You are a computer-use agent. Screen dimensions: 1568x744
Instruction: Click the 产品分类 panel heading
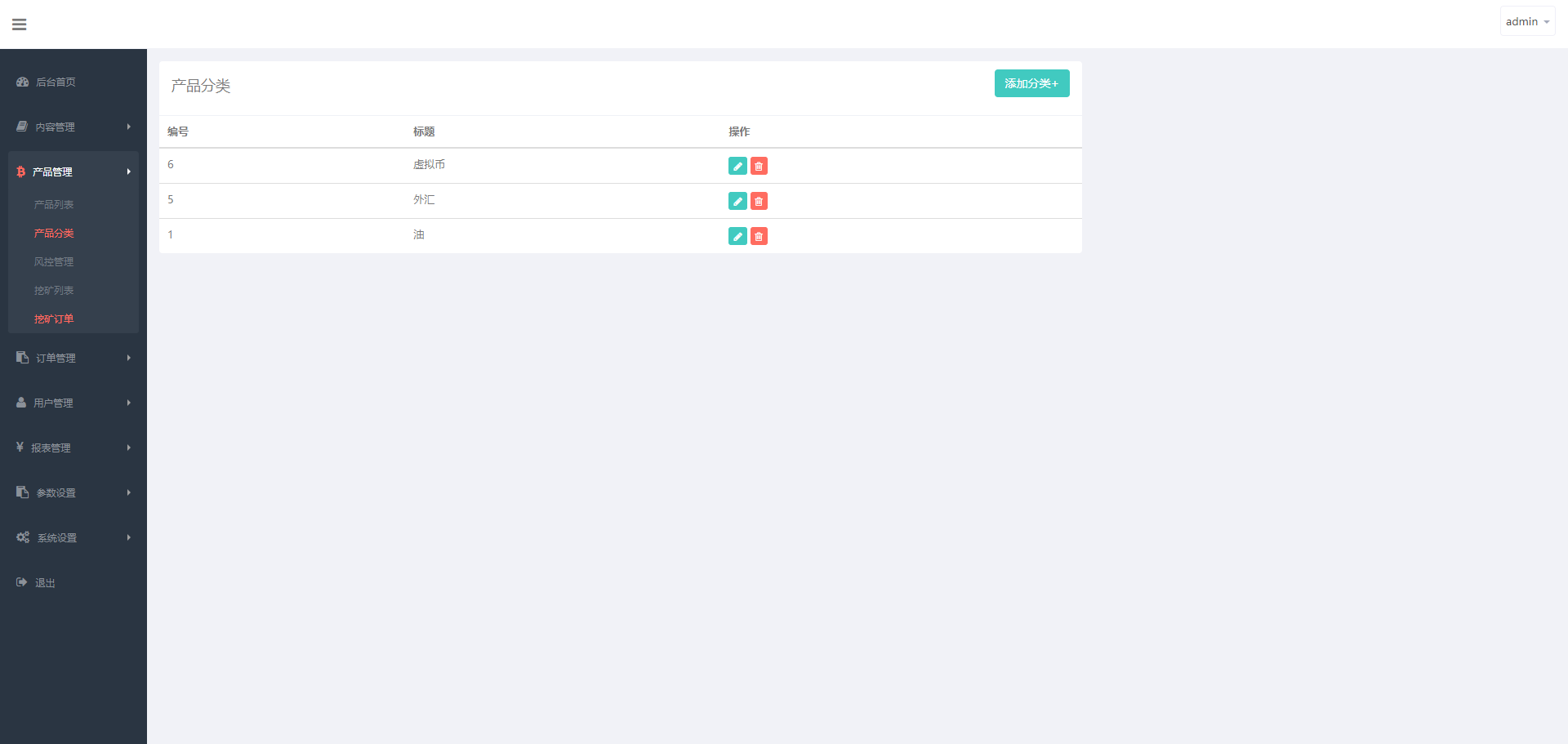coord(201,86)
